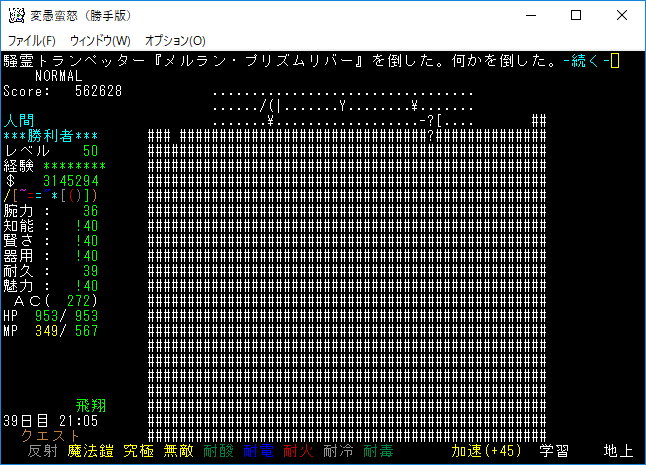Click the 究極 status indicator
The height and width of the screenshot is (465, 646).
tap(137, 452)
